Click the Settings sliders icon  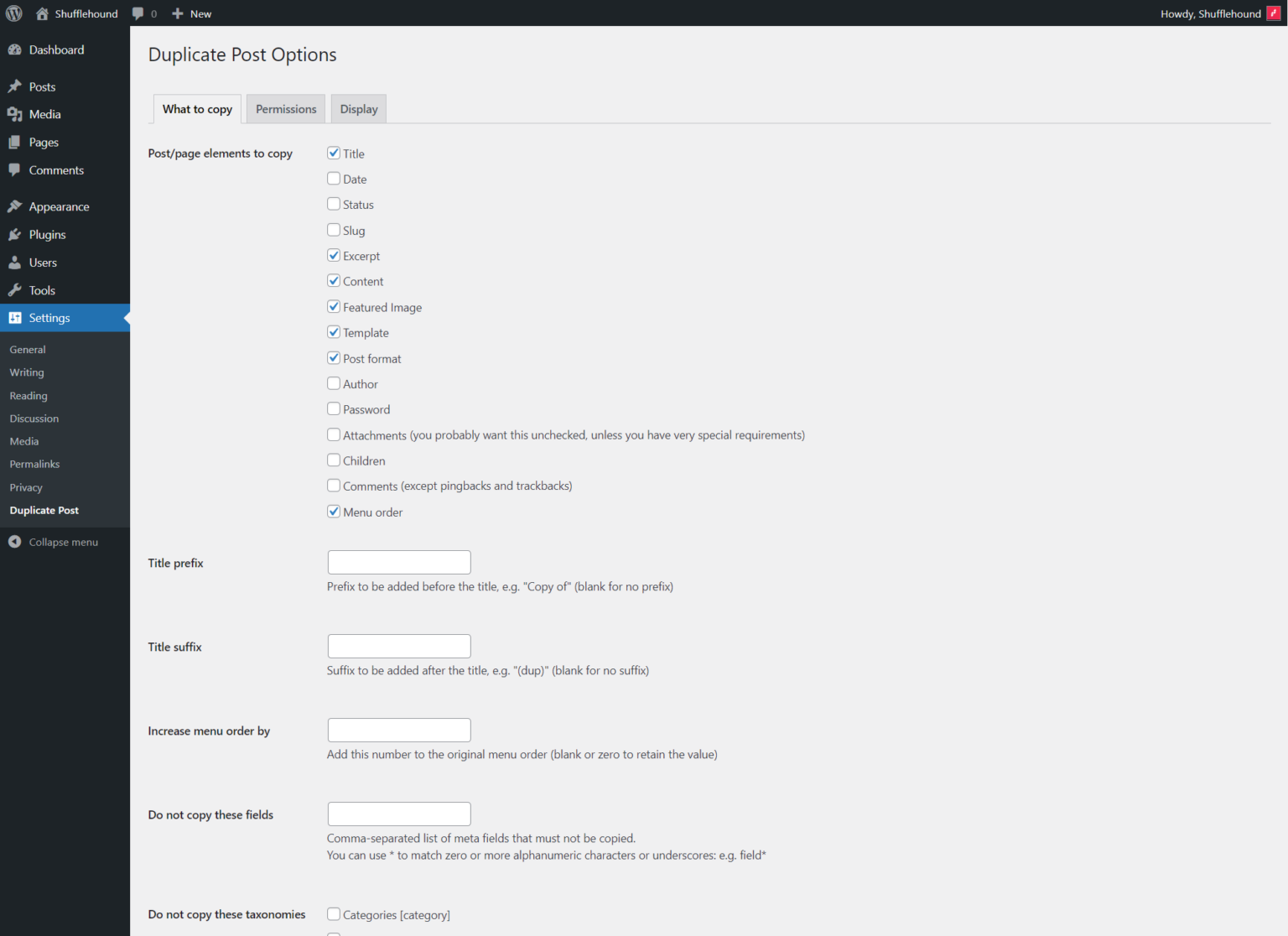pyautogui.click(x=15, y=318)
